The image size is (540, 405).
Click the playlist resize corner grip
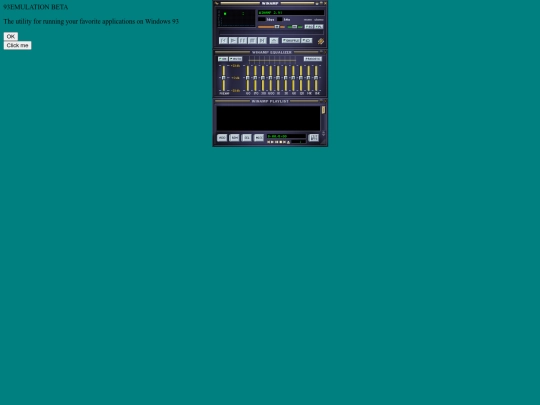tap(324, 142)
